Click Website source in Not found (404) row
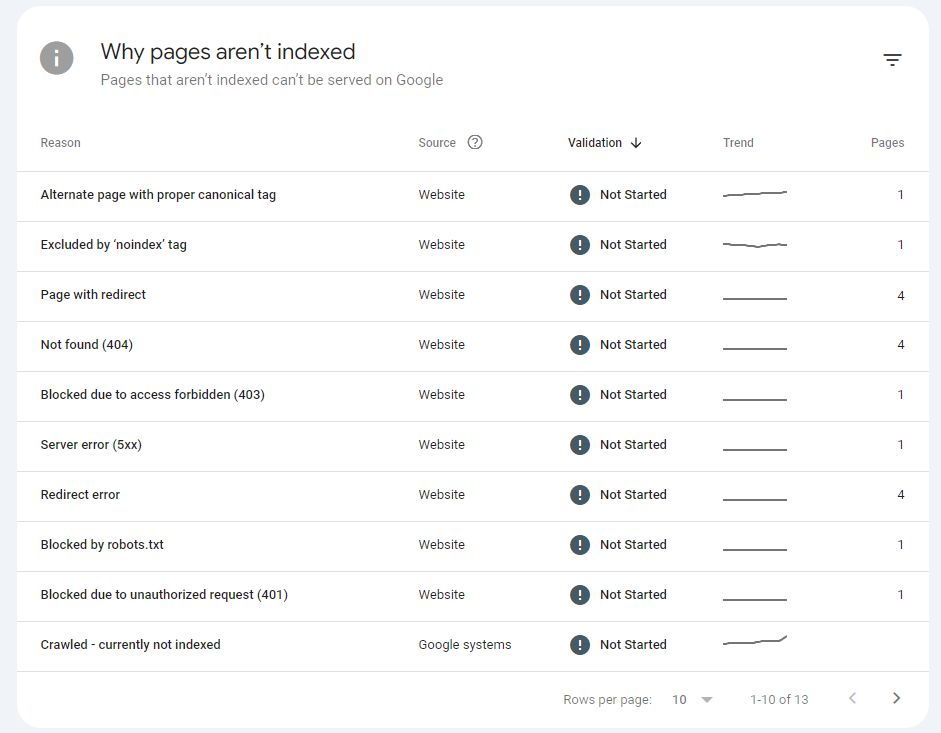 442,345
